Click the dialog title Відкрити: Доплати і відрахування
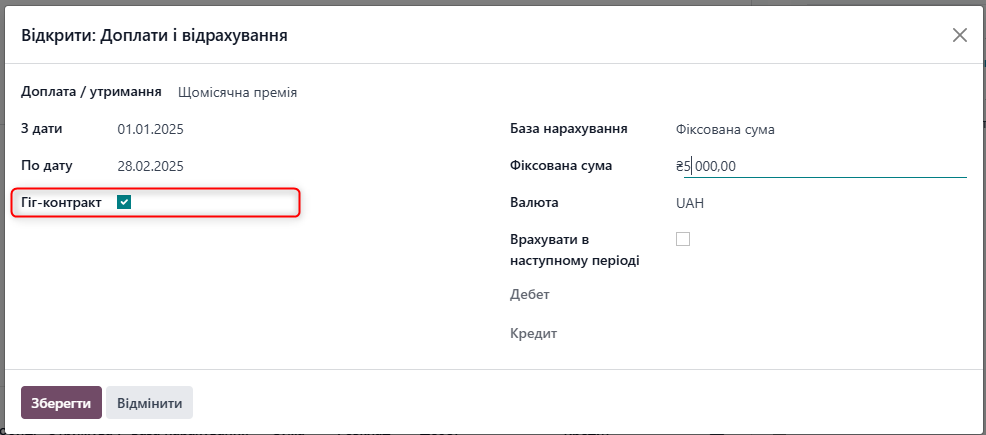986x435 pixels. point(155,35)
